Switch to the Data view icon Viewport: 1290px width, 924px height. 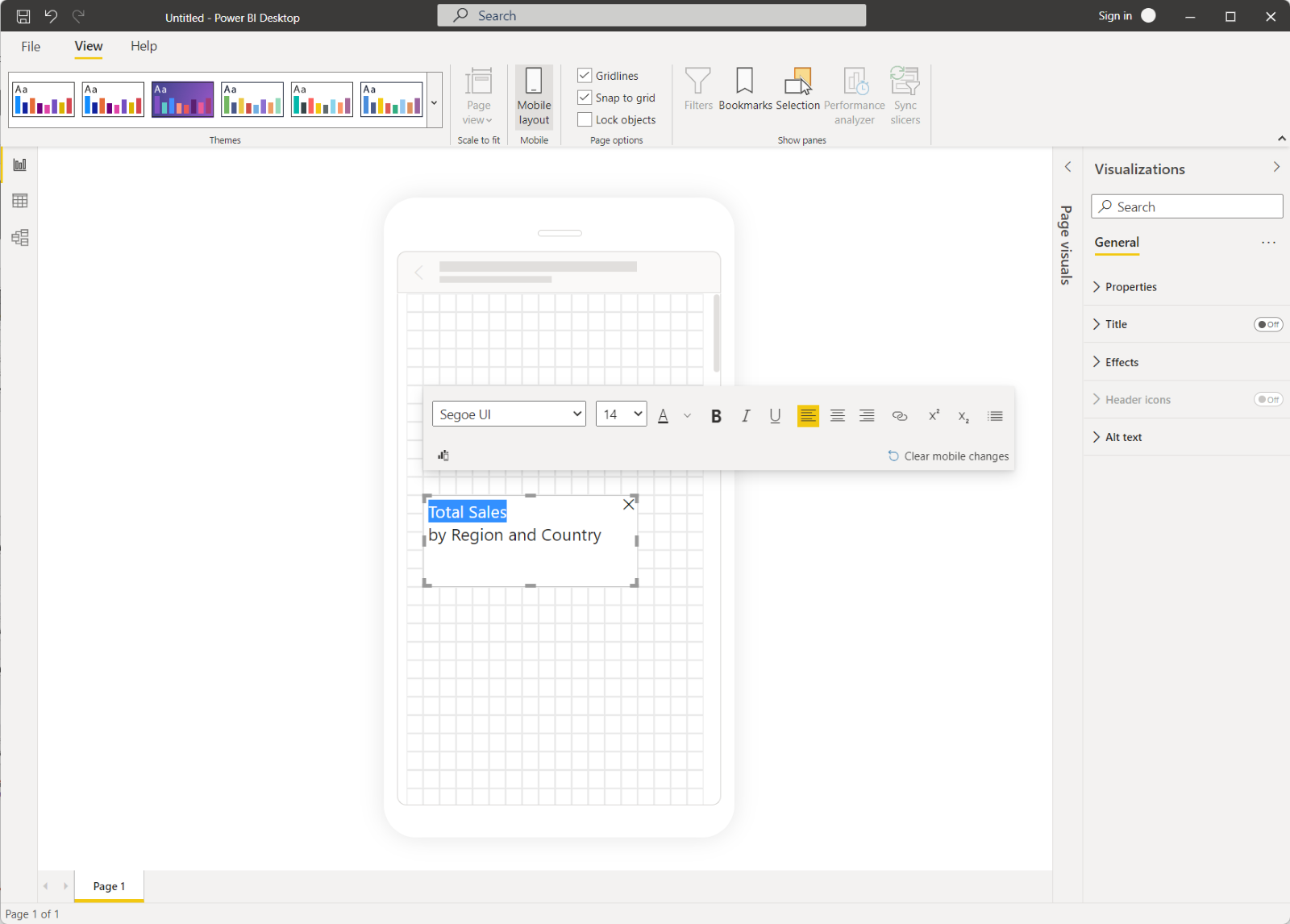(x=20, y=201)
